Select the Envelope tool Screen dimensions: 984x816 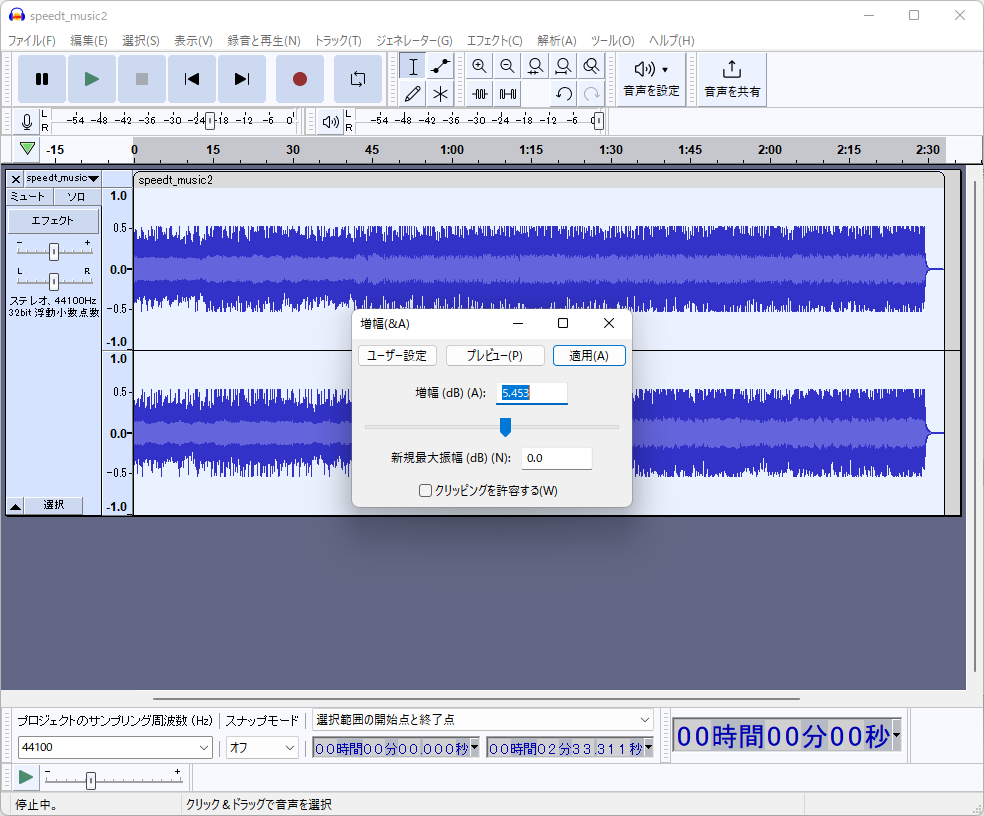click(440, 67)
